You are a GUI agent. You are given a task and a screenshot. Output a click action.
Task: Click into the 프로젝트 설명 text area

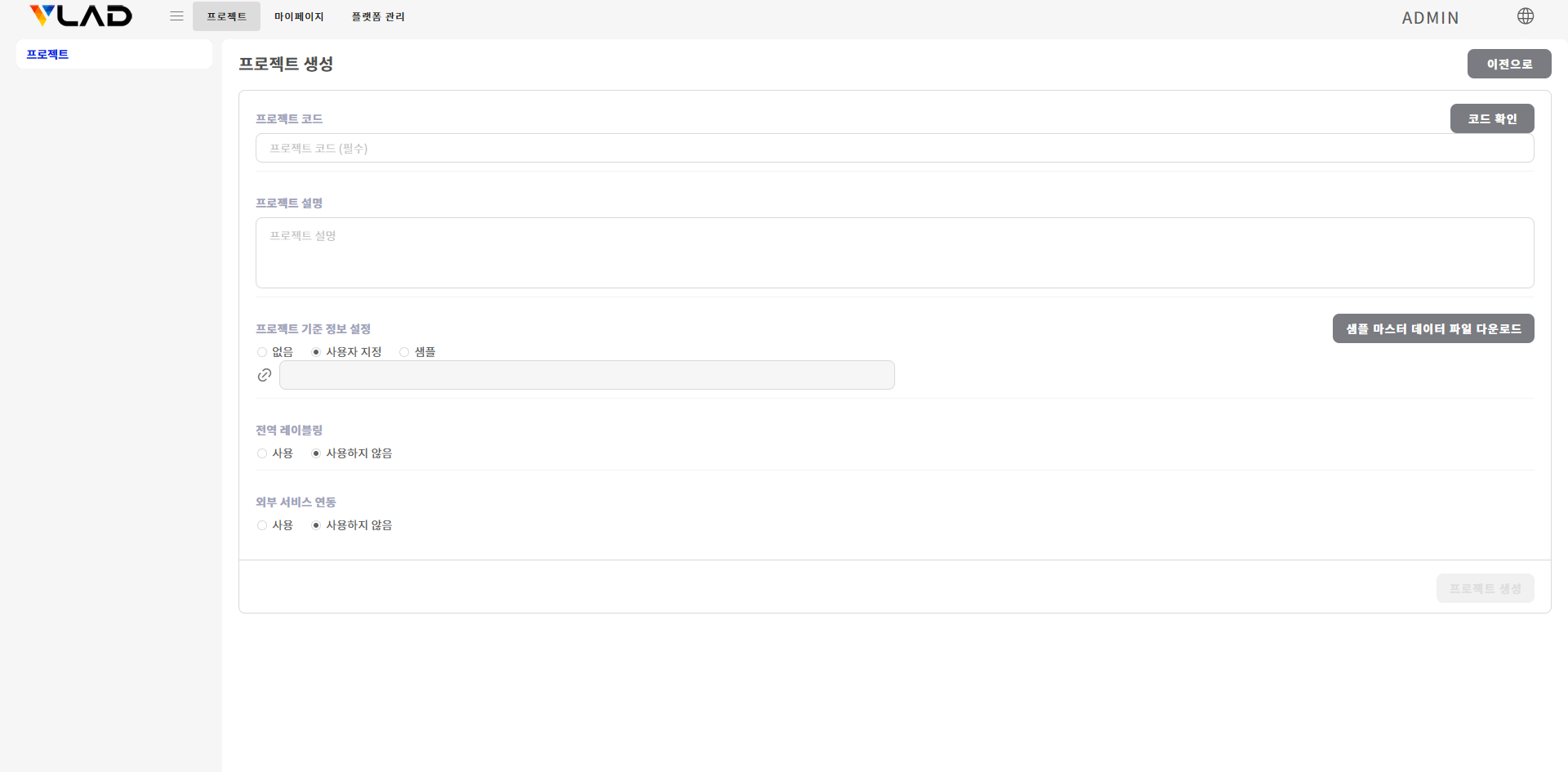(894, 252)
